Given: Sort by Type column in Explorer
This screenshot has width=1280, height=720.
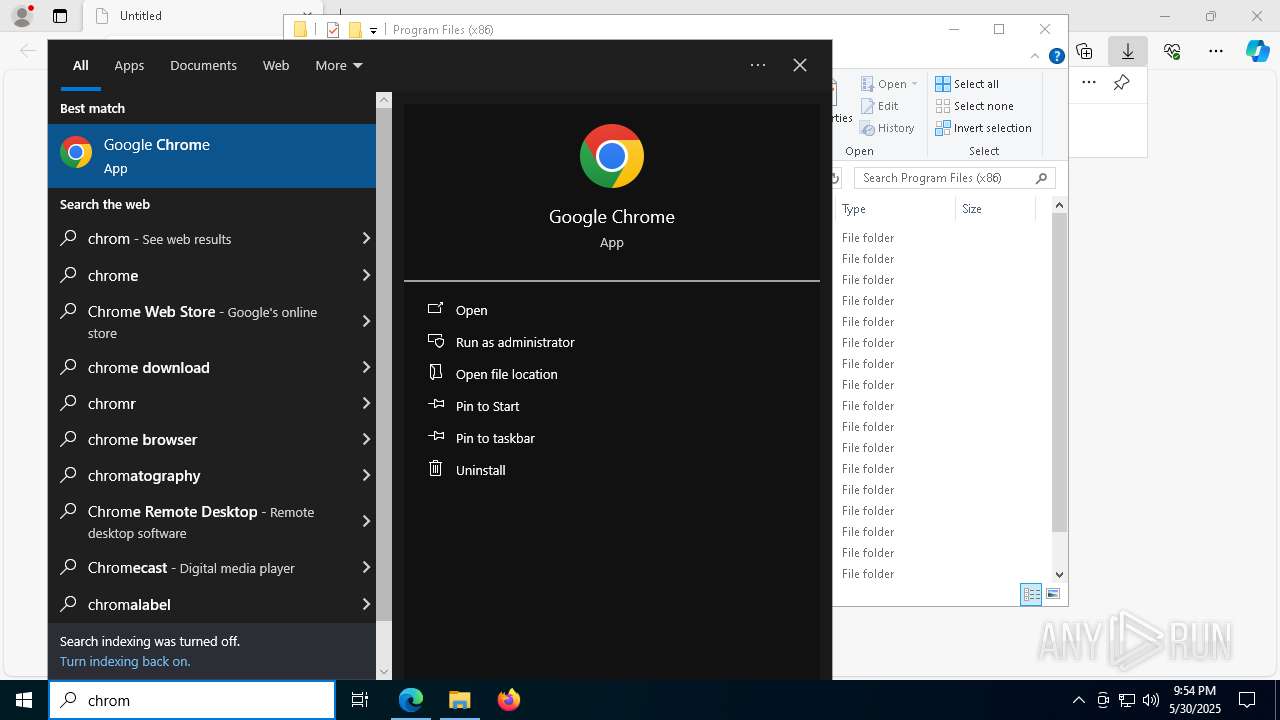Looking at the screenshot, I should pyautogui.click(x=895, y=209).
